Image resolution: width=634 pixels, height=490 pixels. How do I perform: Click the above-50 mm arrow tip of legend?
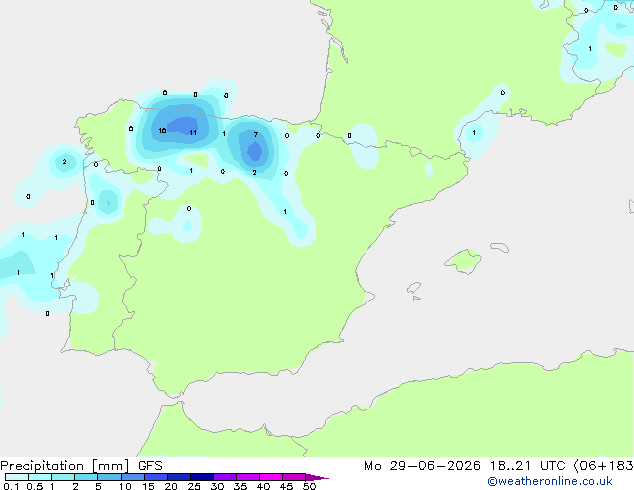point(317,477)
